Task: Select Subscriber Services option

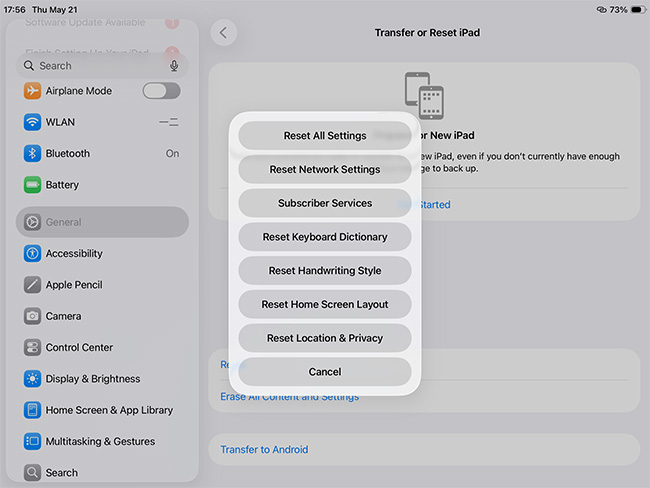Action: click(x=325, y=203)
